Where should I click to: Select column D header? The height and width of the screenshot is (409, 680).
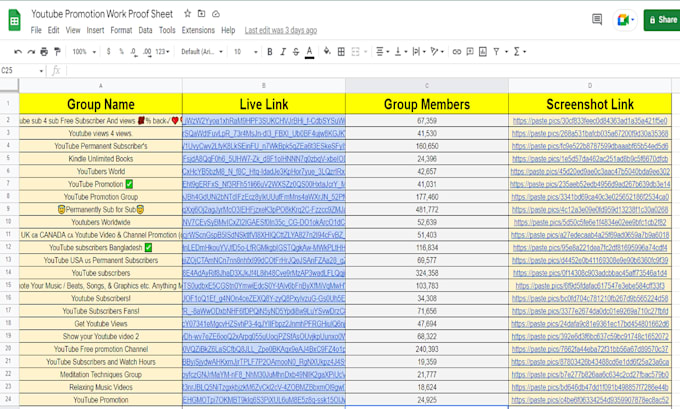point(590,85)
